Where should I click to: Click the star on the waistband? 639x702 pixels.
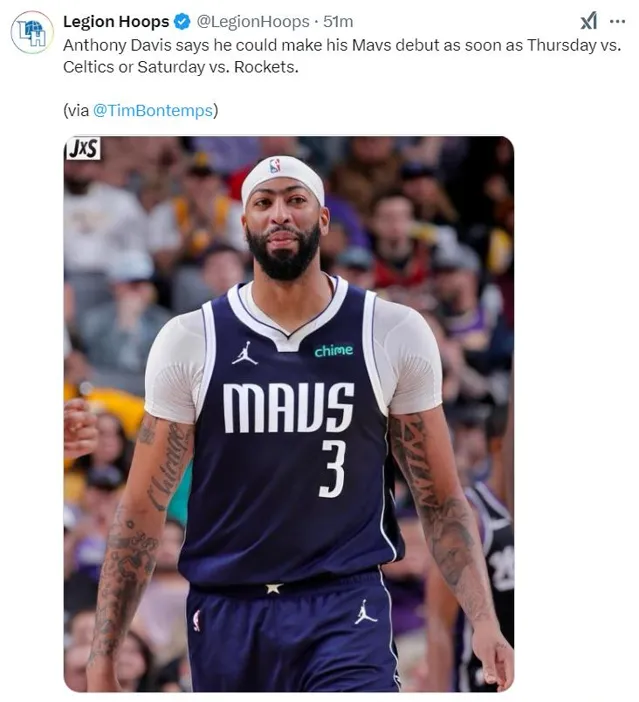click(x=274, y=588)
